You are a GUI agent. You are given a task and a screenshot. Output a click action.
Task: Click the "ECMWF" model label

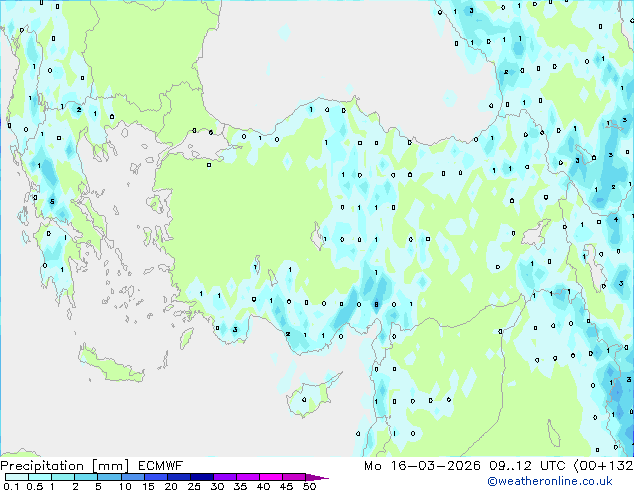click(x=161, y=466)
